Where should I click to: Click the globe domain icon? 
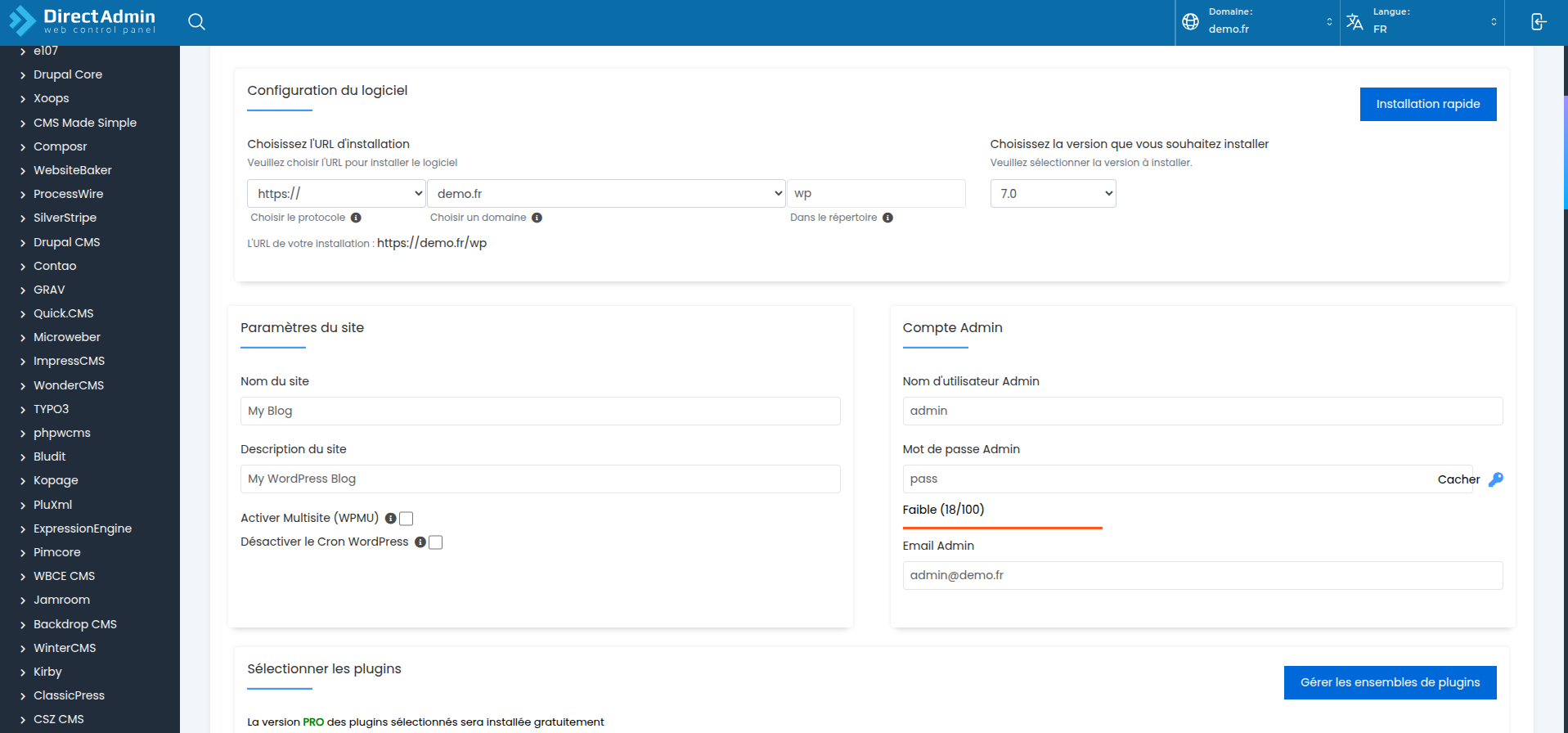[1191, 22]
